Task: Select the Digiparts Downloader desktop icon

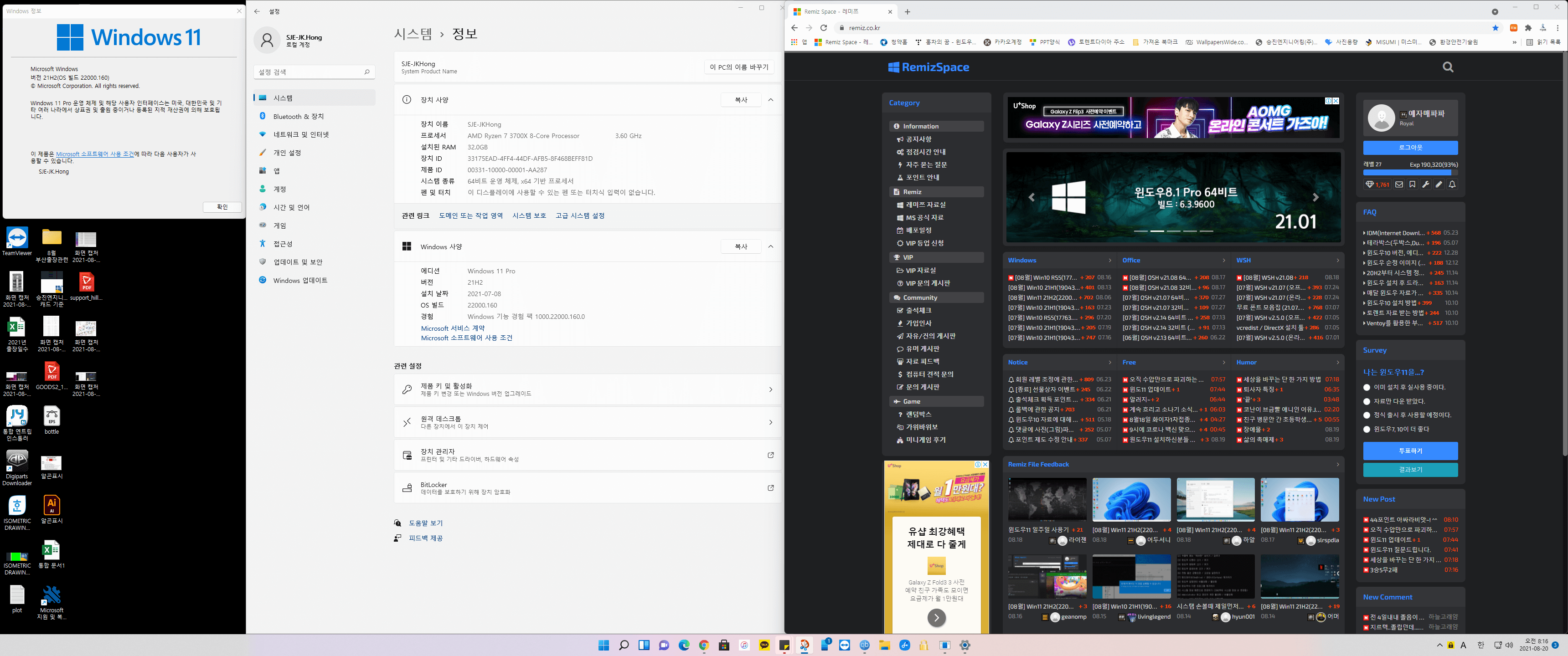Action: (17, 468)
